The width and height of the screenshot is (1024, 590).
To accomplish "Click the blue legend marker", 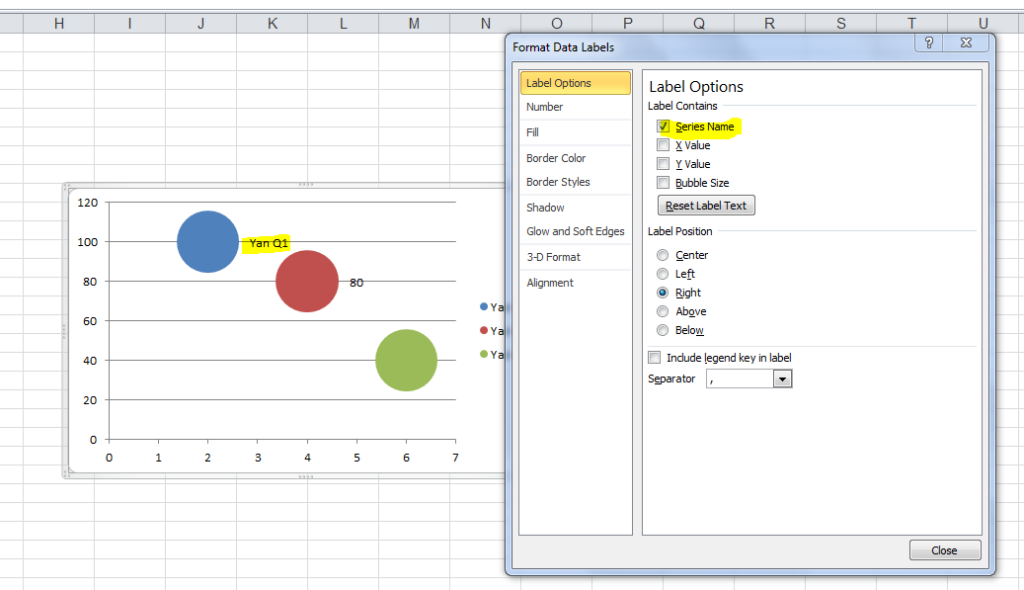I will 484,306.
